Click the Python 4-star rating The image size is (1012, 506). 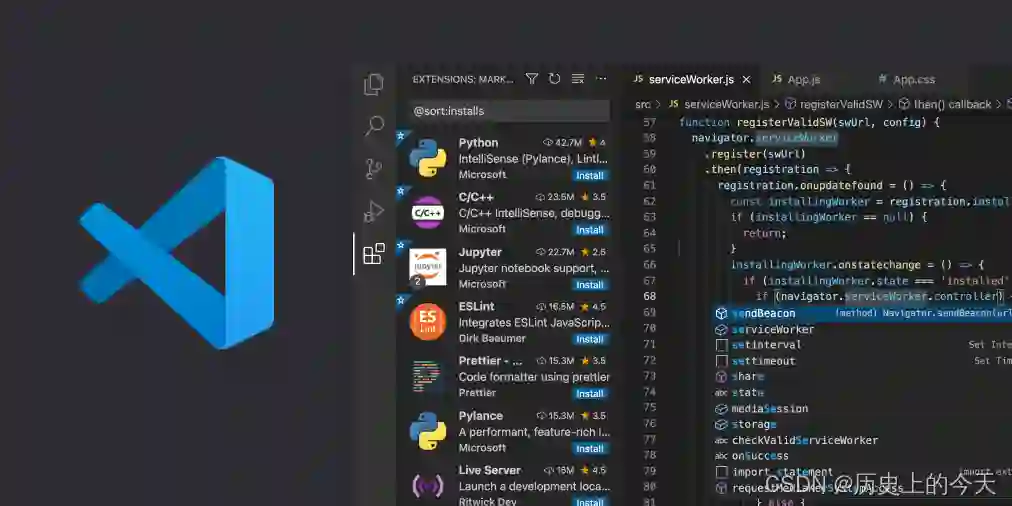597,143
